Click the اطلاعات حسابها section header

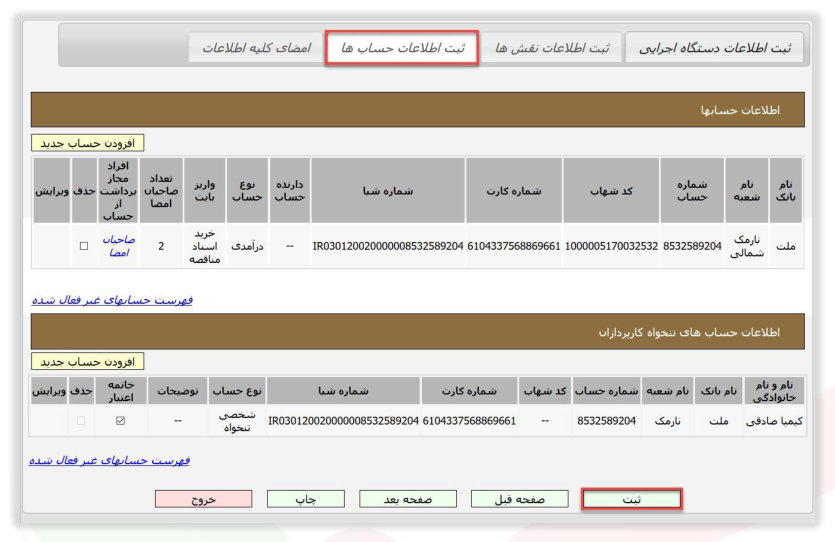[418, 110]
